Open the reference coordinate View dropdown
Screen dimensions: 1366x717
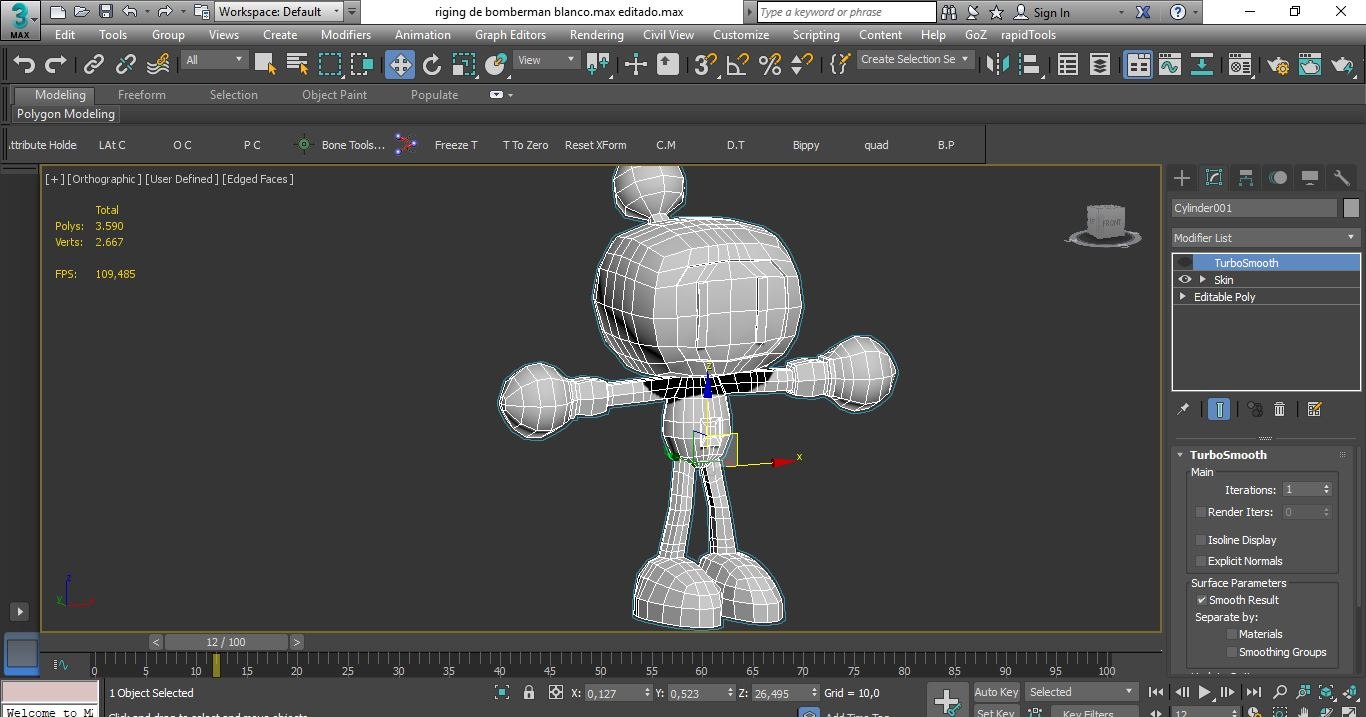coord(547,60)
